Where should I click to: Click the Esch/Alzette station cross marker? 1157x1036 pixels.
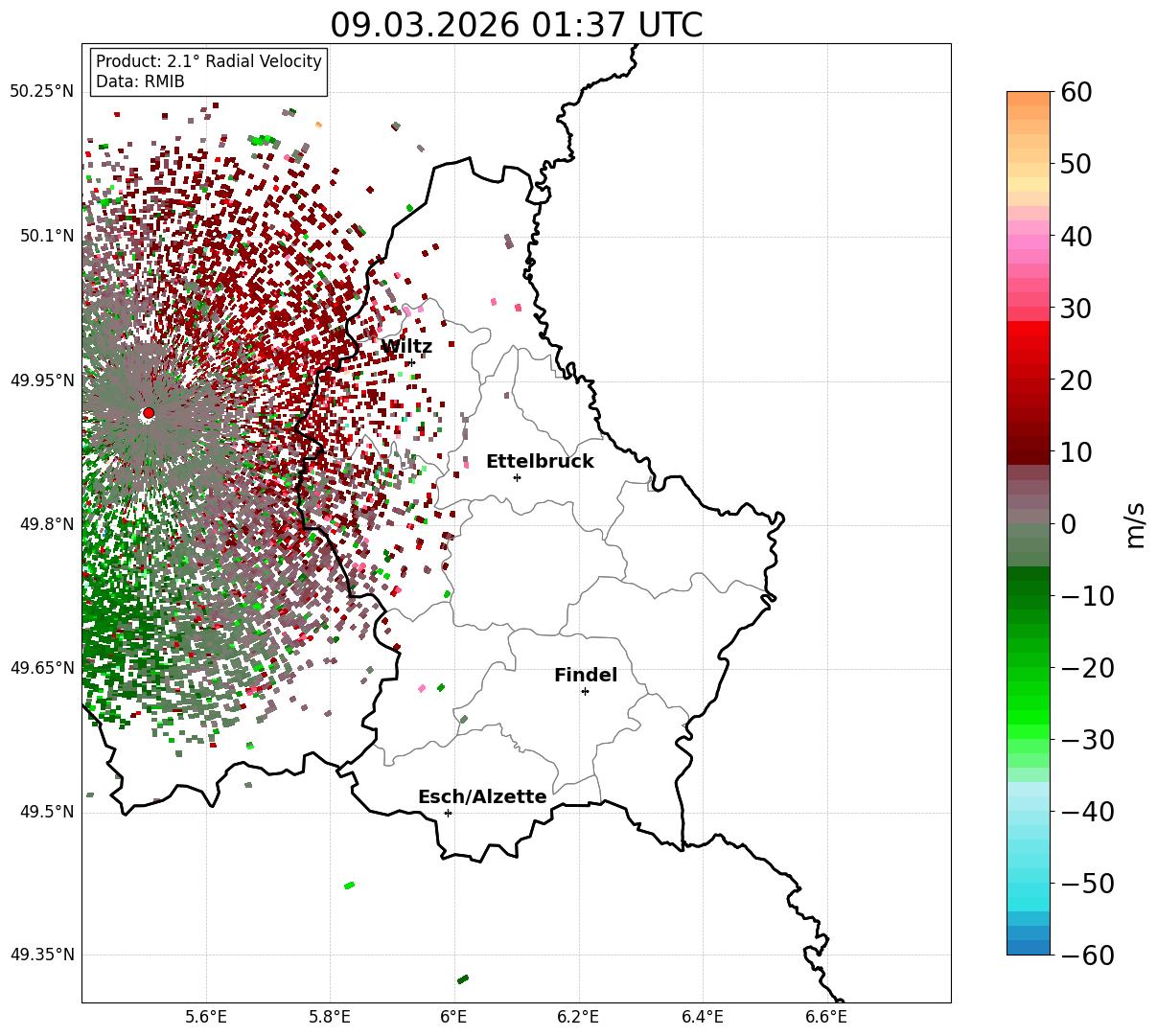point(448,813)
